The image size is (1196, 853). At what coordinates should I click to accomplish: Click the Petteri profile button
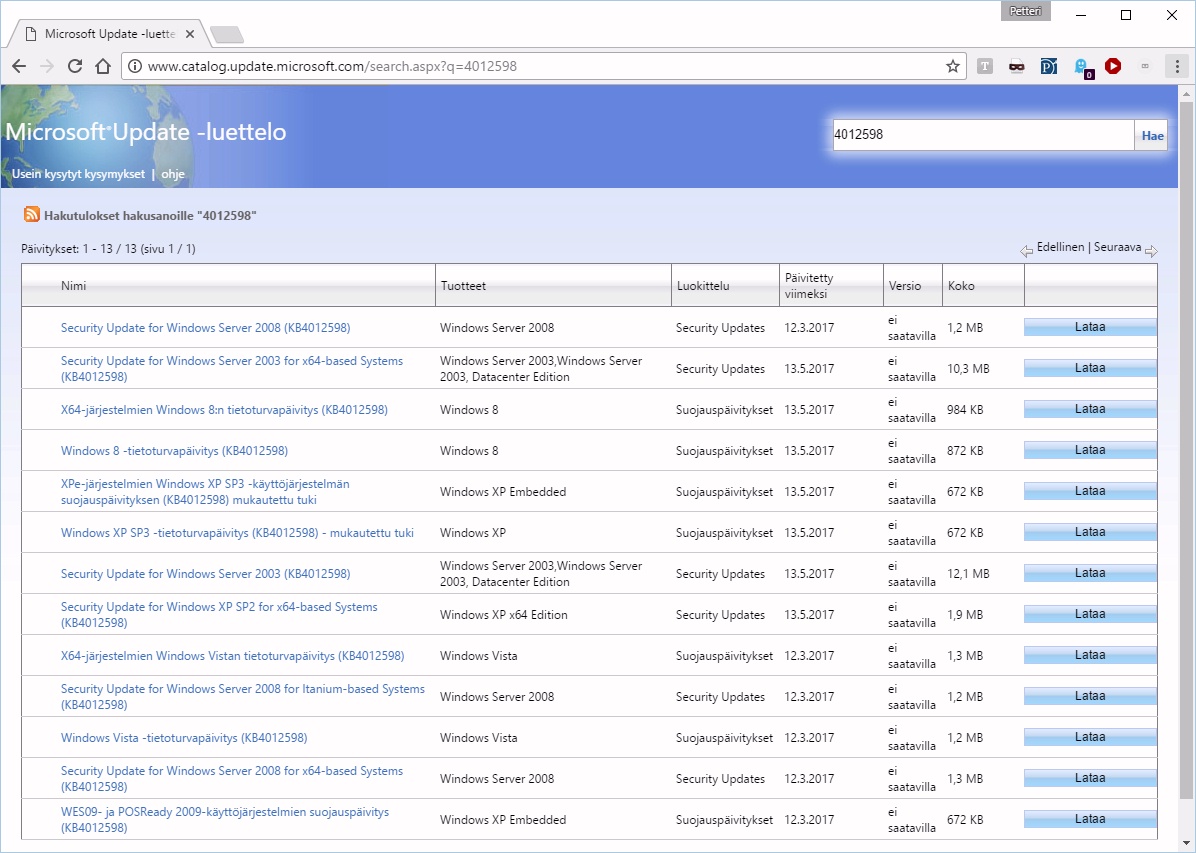1026,11
